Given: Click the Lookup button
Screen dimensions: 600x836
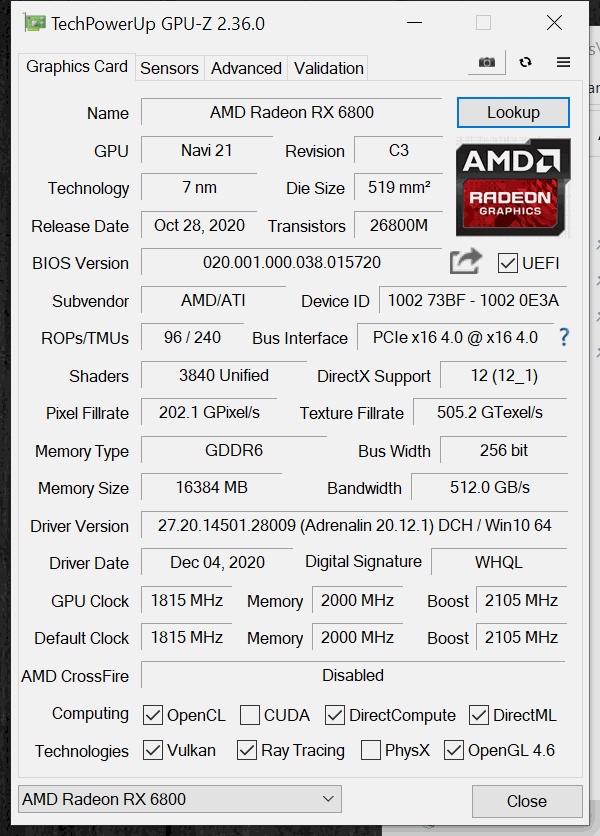Looking at the screenshot, I should [x=513, y=112].
